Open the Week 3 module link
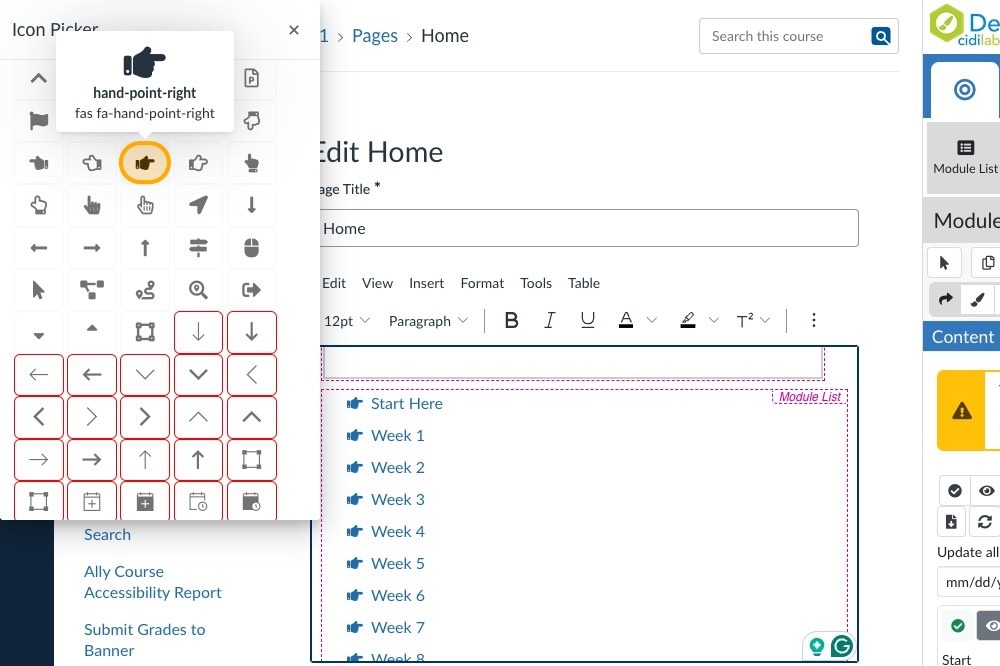 [397, 499]
